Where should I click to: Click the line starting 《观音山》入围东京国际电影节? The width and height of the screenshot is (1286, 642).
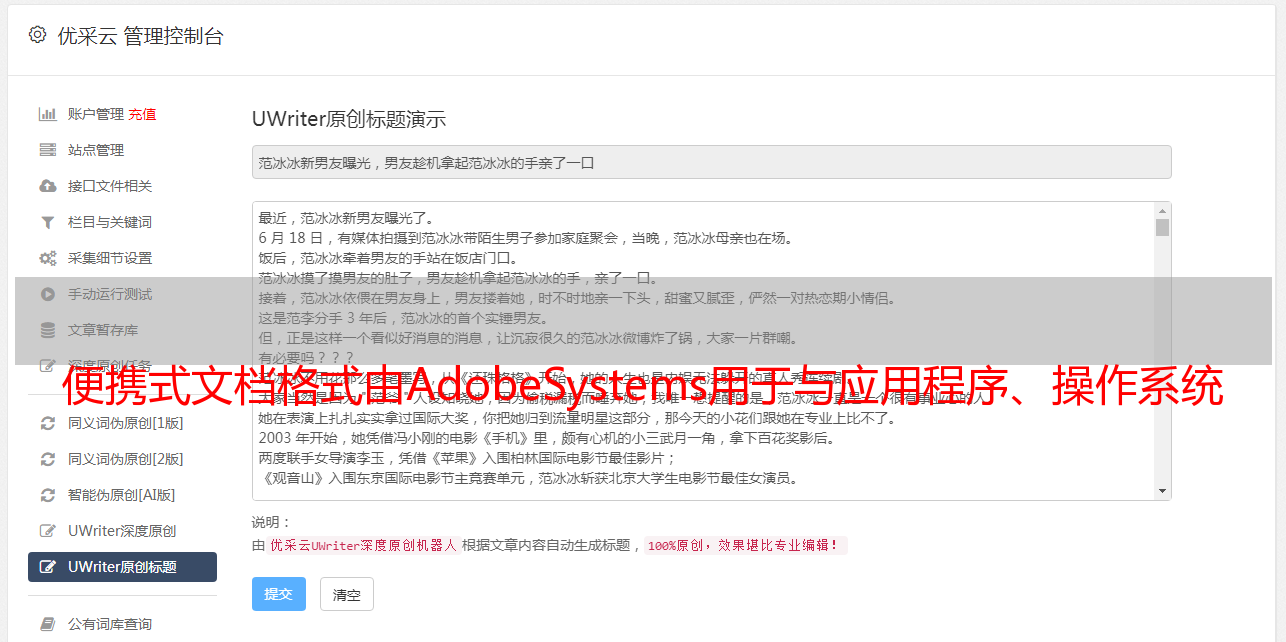pyautogui.click(x=528, y=478)
